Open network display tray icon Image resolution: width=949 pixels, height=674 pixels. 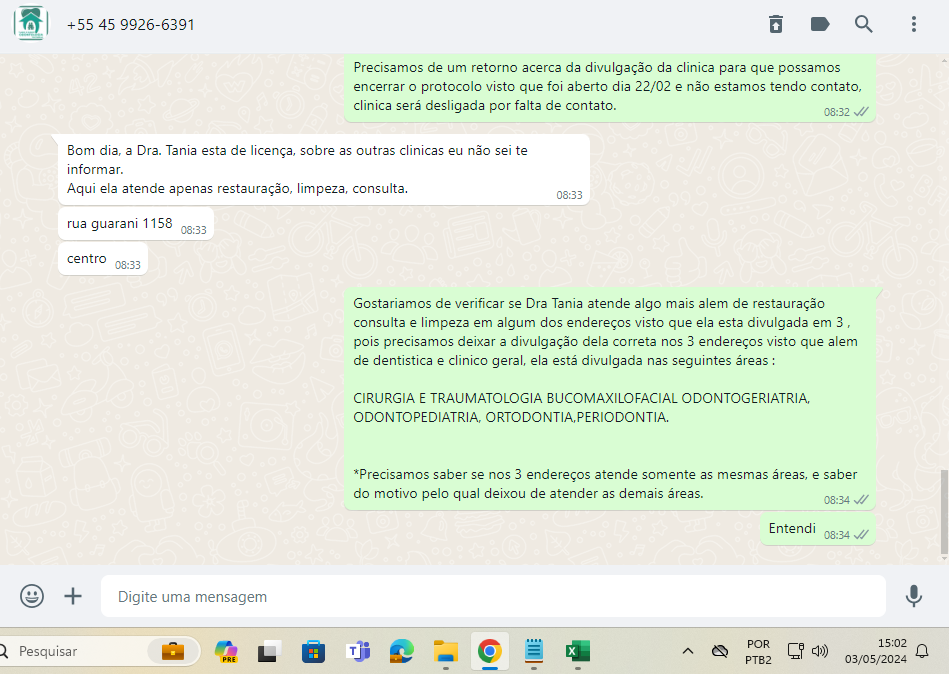(x=795, y=651)
